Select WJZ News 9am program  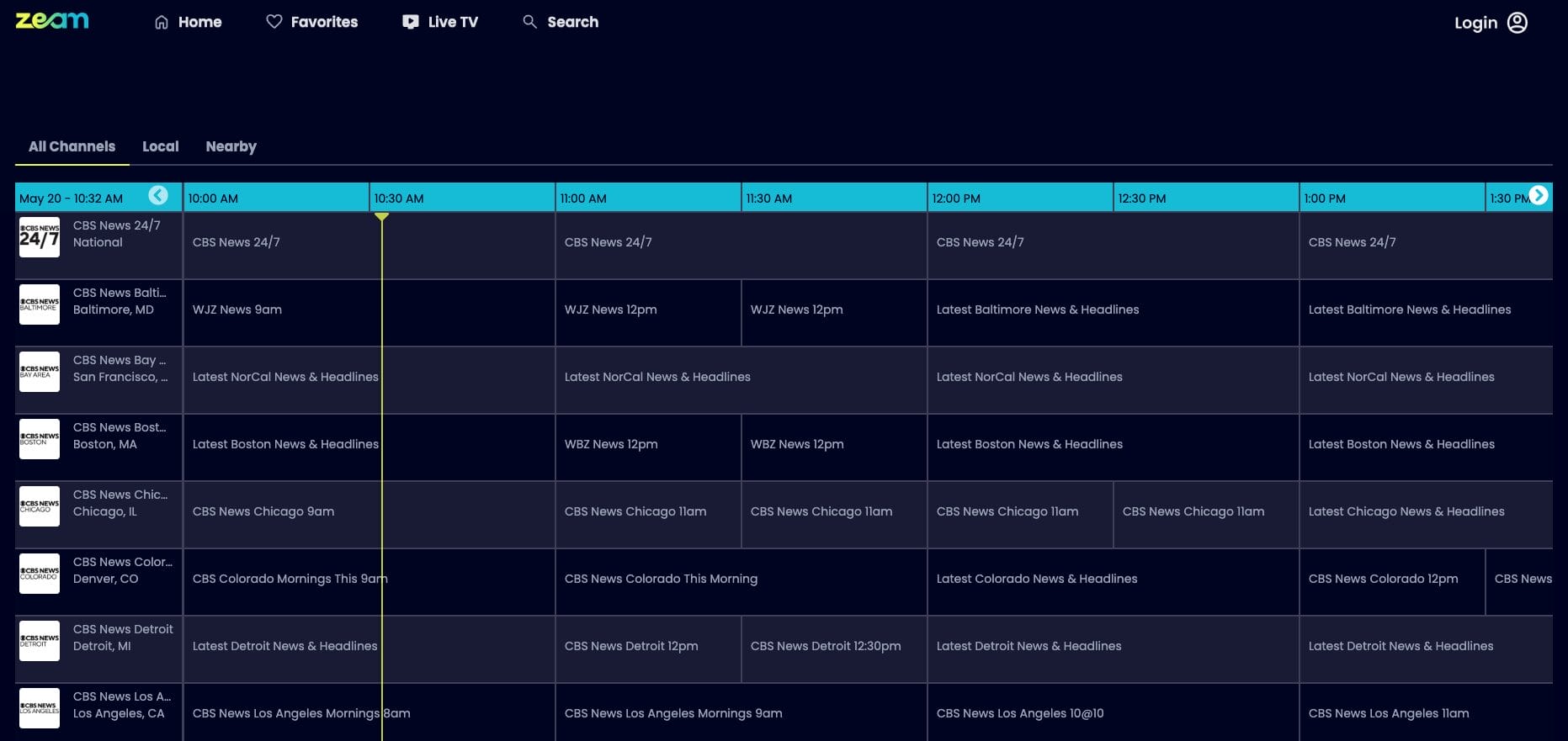click(x=369, y=313)
